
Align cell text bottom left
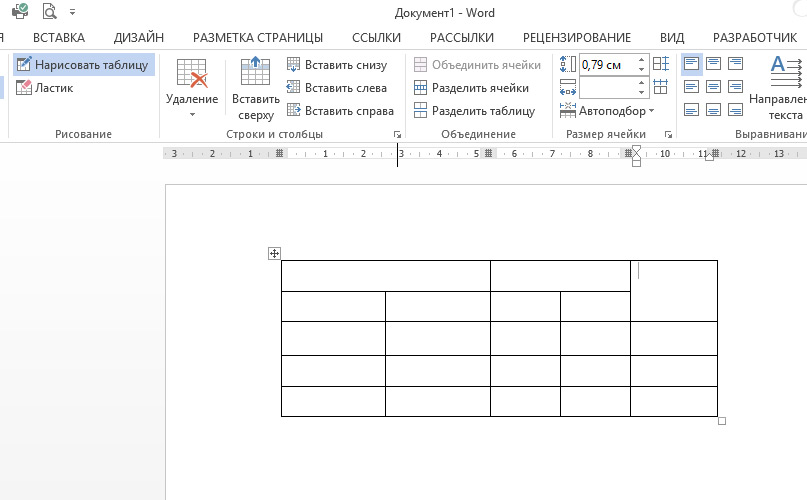coord(691,110)
